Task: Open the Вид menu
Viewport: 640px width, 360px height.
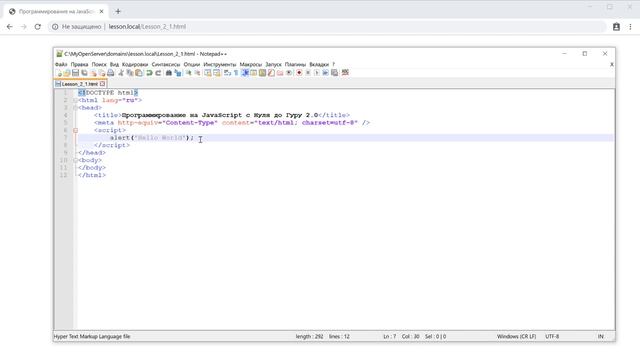Action: point(114,64)
